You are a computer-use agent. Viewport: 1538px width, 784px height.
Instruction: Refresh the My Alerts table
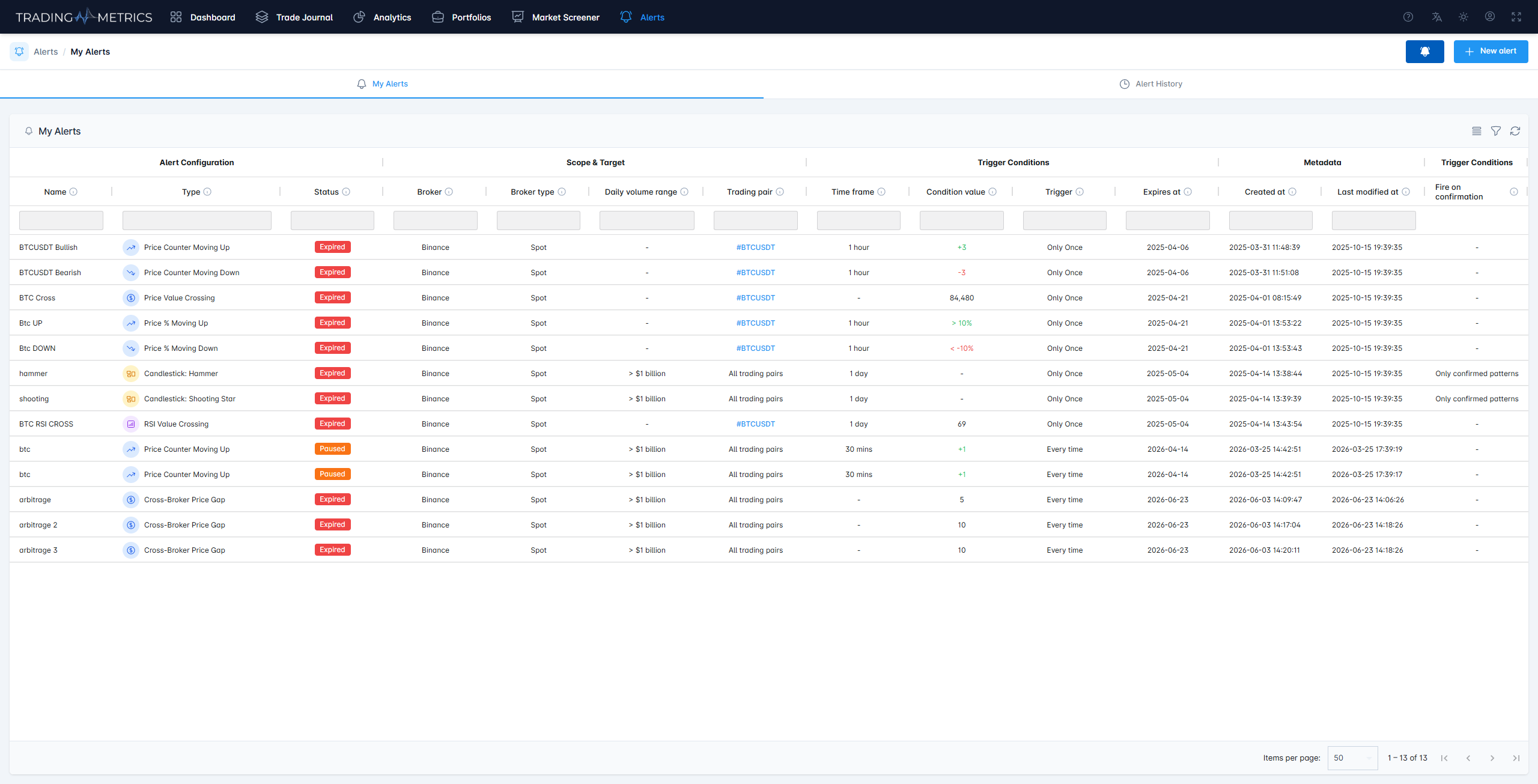pos(1515,131)
